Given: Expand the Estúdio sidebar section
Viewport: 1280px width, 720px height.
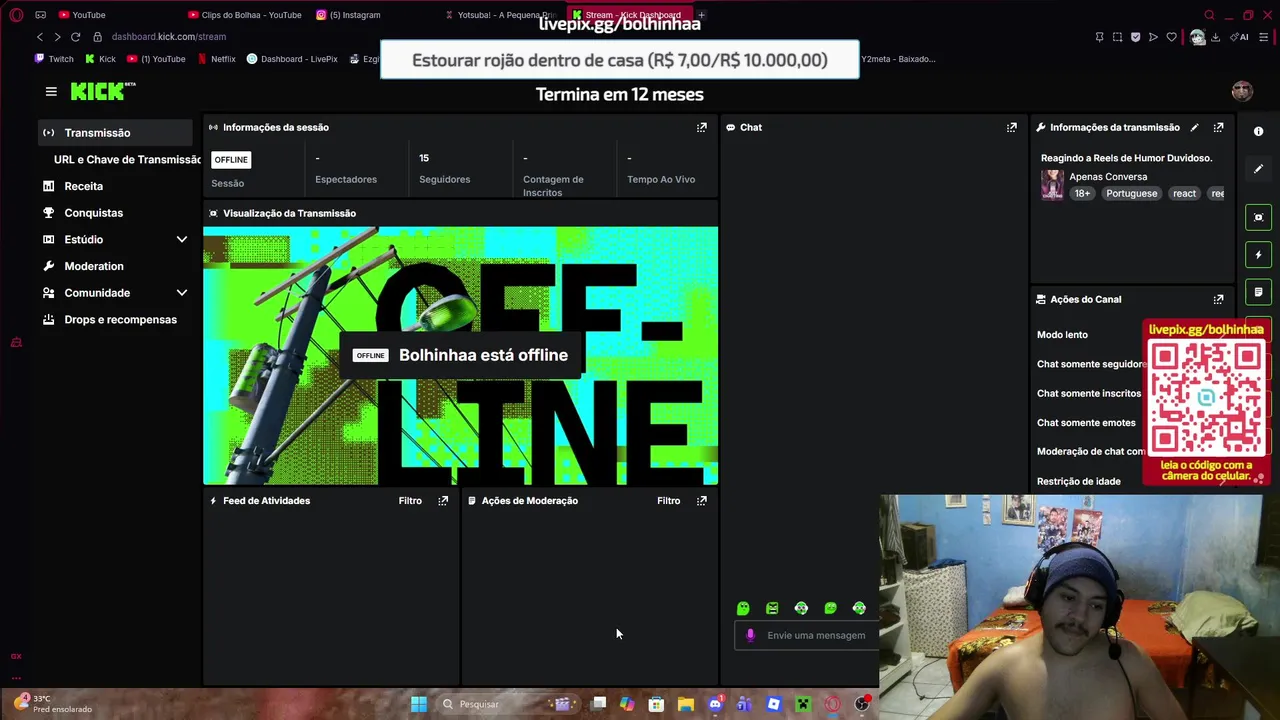Looking at the screenshot, I should pos(182,240).
